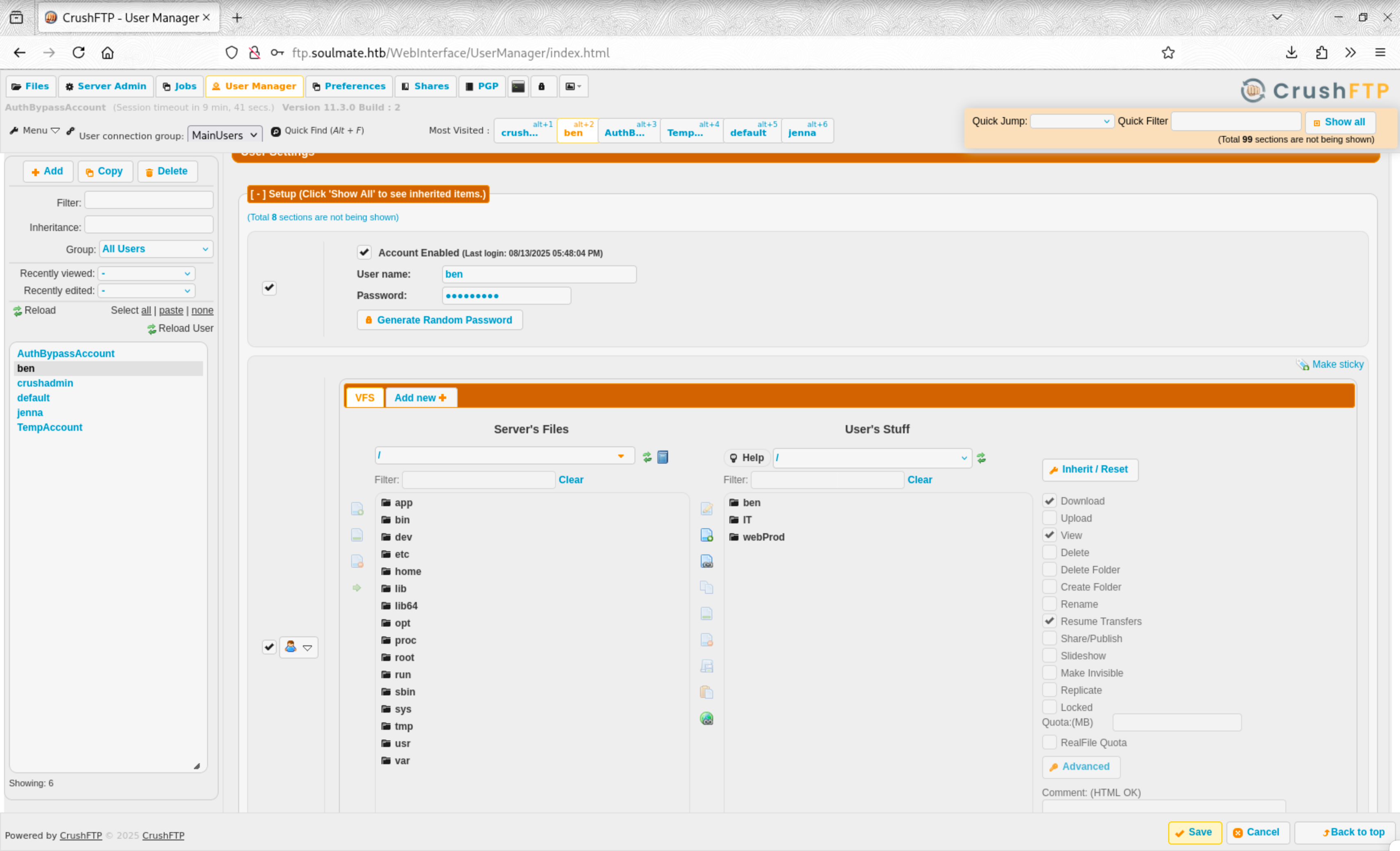Click the green arrow add-to-user icon

[357, 588]
